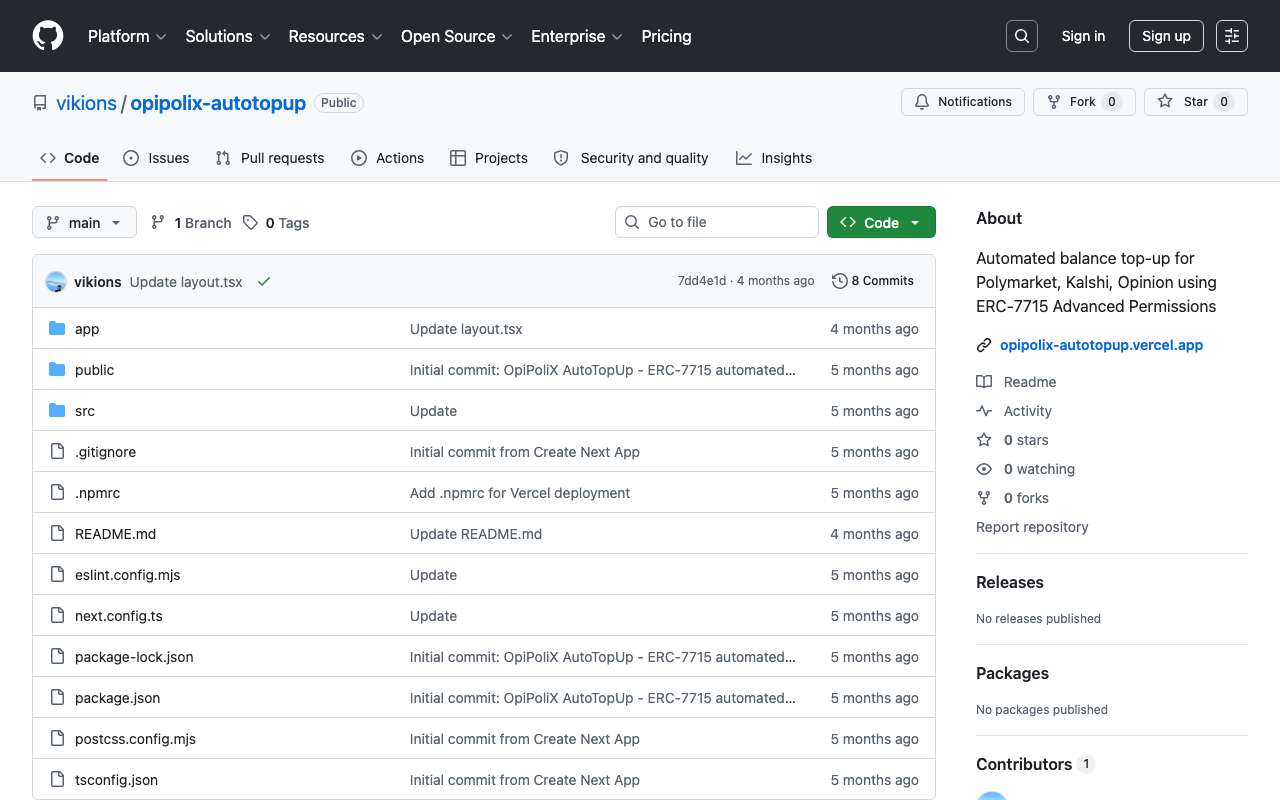
Task: Expand the Resources menu
Action: (336, 36)
